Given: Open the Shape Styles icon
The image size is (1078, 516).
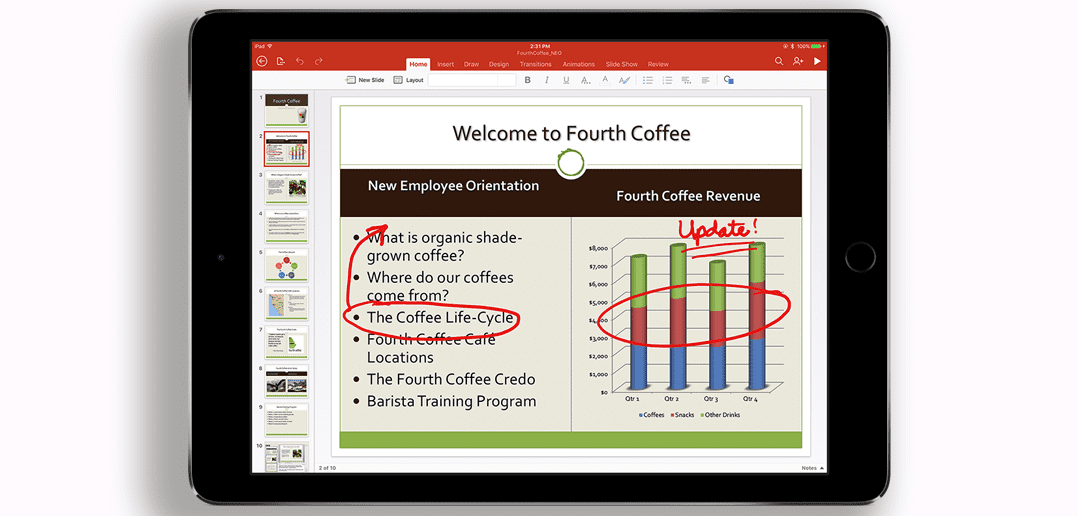Looking at the screenshot, I should 729,80.
